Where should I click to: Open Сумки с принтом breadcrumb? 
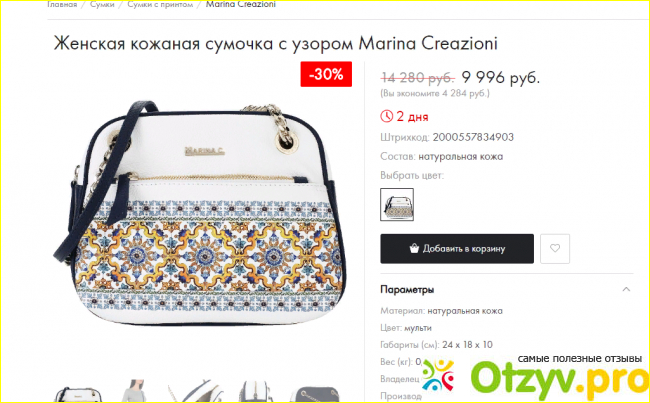(x=160, y=5)
